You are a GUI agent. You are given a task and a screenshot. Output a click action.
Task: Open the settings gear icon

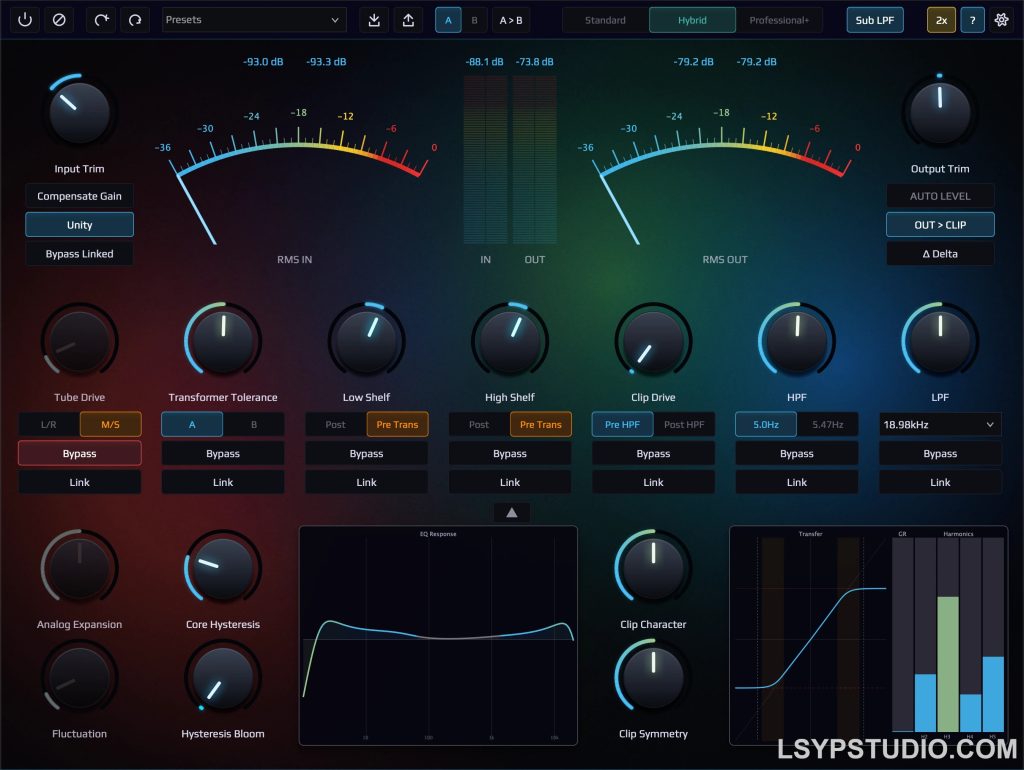(1000, 19)
